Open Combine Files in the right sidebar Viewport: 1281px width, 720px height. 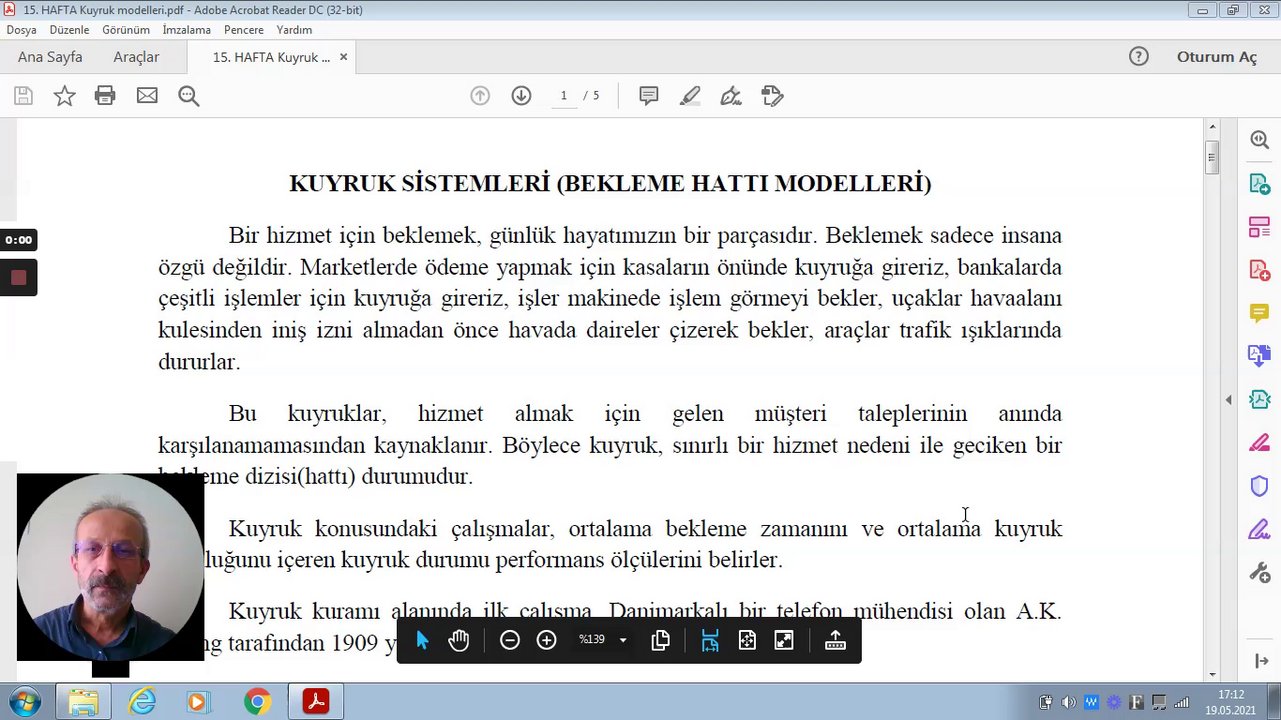(1260, 356)
